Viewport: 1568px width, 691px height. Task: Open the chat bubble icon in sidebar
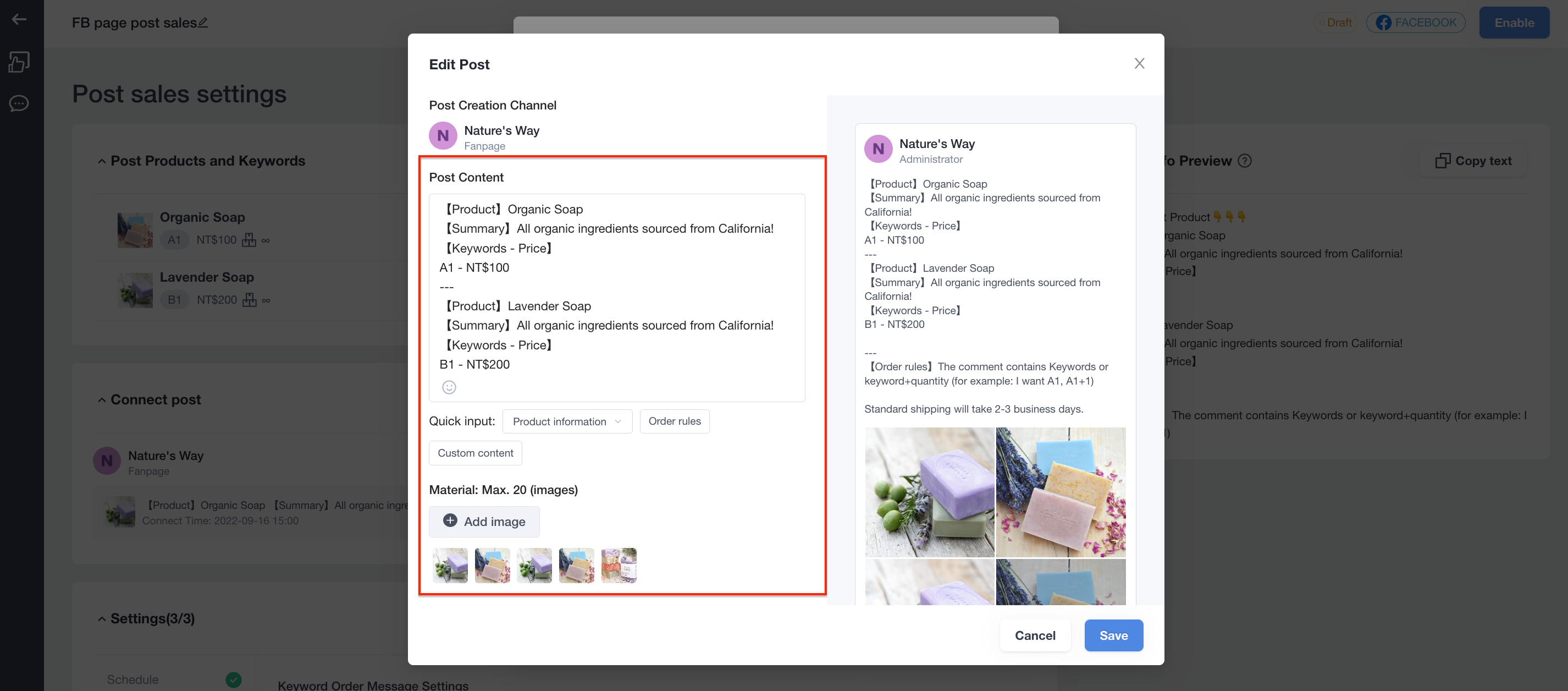click(x=19, y=103)
